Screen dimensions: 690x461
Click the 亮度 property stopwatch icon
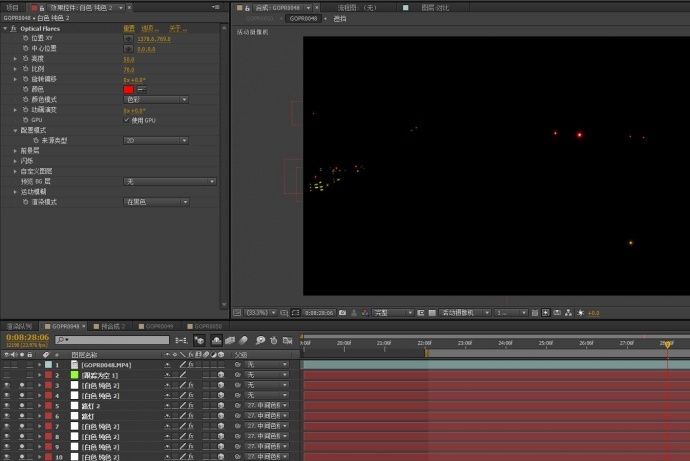26,59
